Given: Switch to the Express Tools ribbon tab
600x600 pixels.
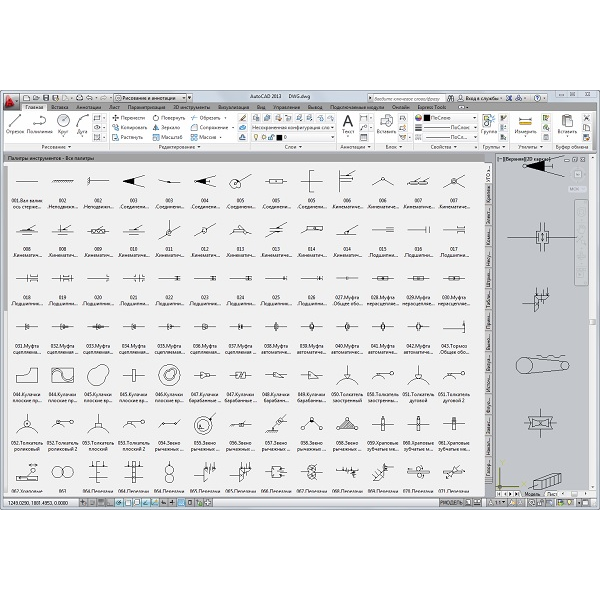Looking at the screenshot, I should click(x=431, y=107).
